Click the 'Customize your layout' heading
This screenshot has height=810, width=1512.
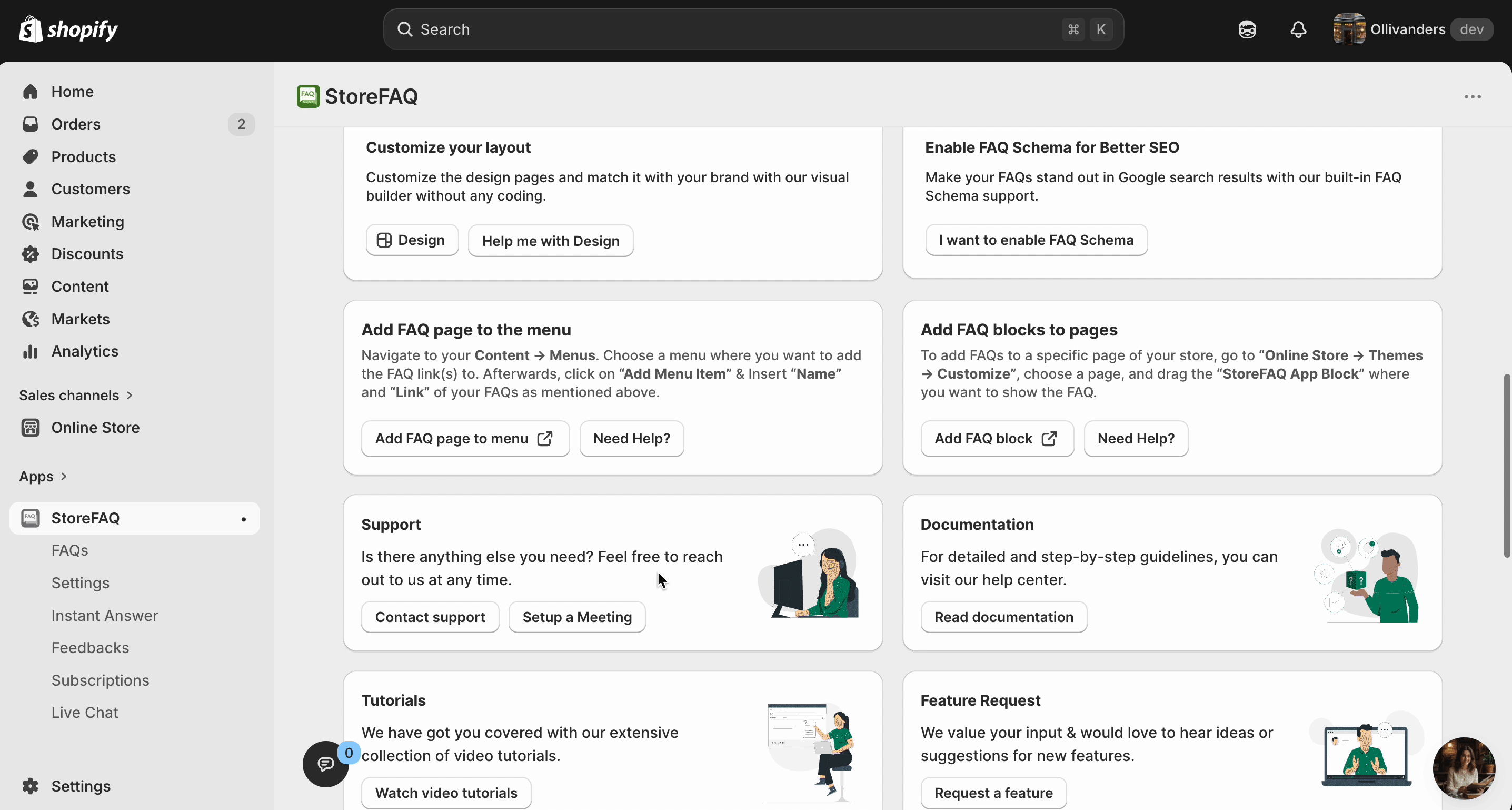448,147
